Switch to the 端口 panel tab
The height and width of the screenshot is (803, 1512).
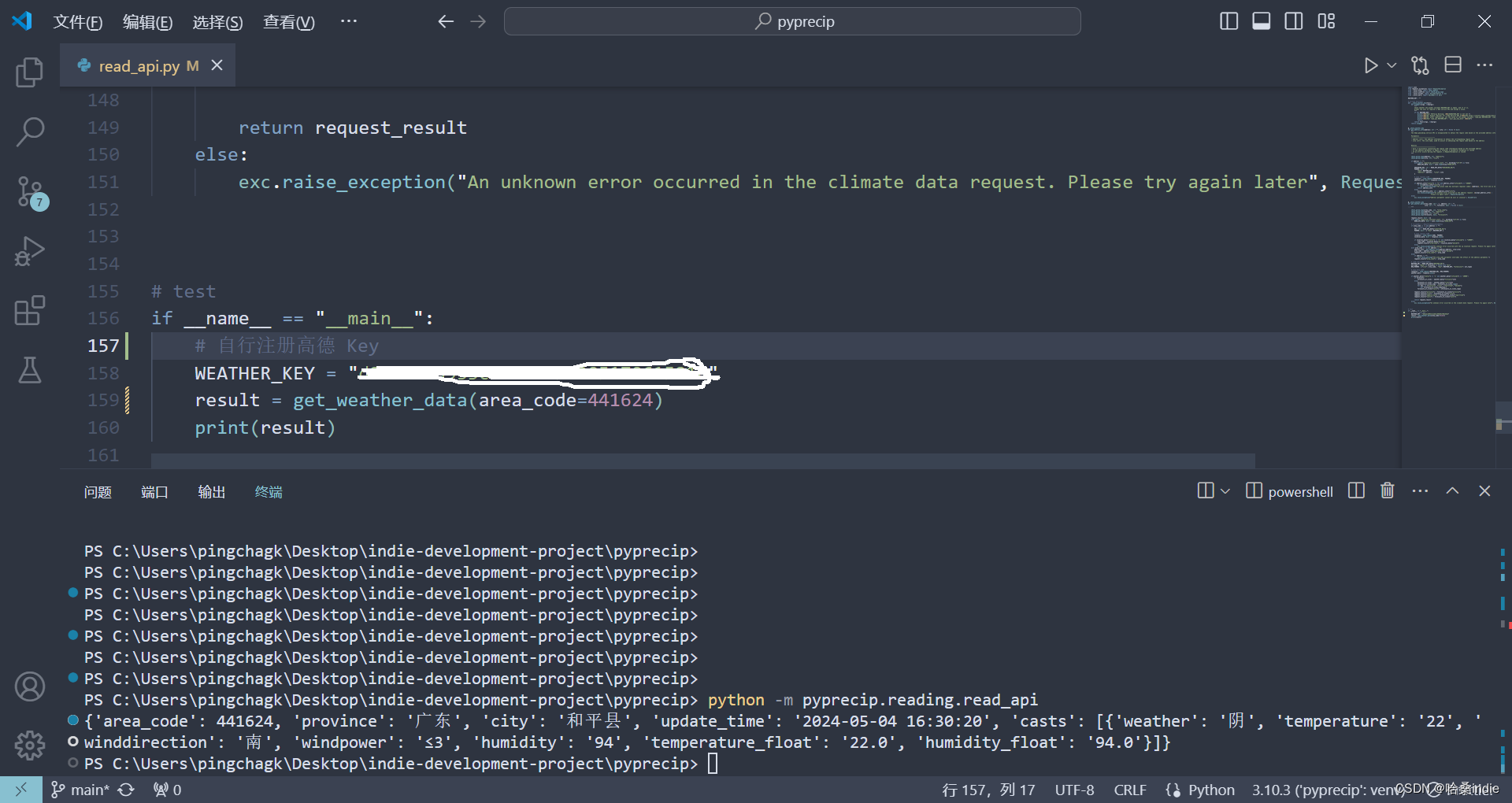coord(154,492)
